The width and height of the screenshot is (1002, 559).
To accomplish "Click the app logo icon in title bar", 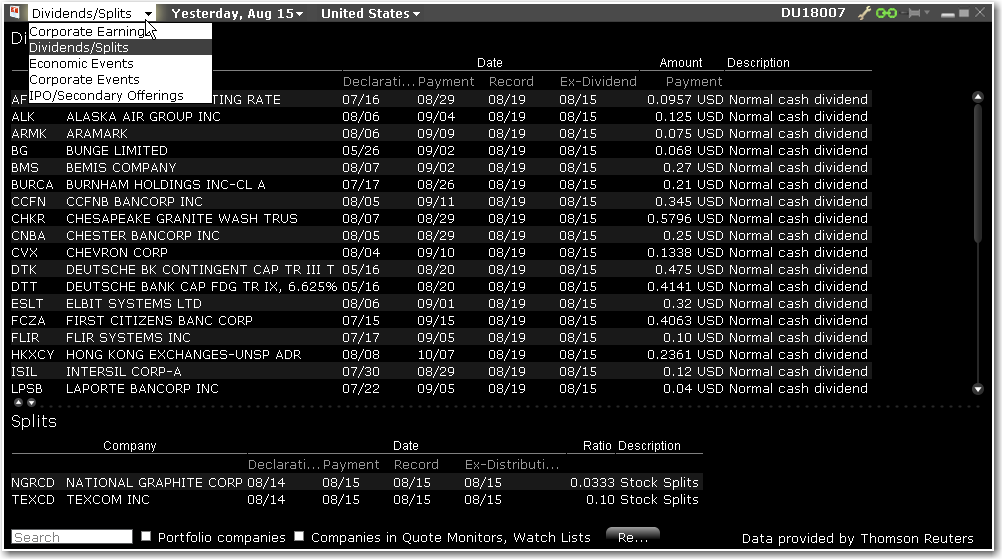I will pos(14,13).
